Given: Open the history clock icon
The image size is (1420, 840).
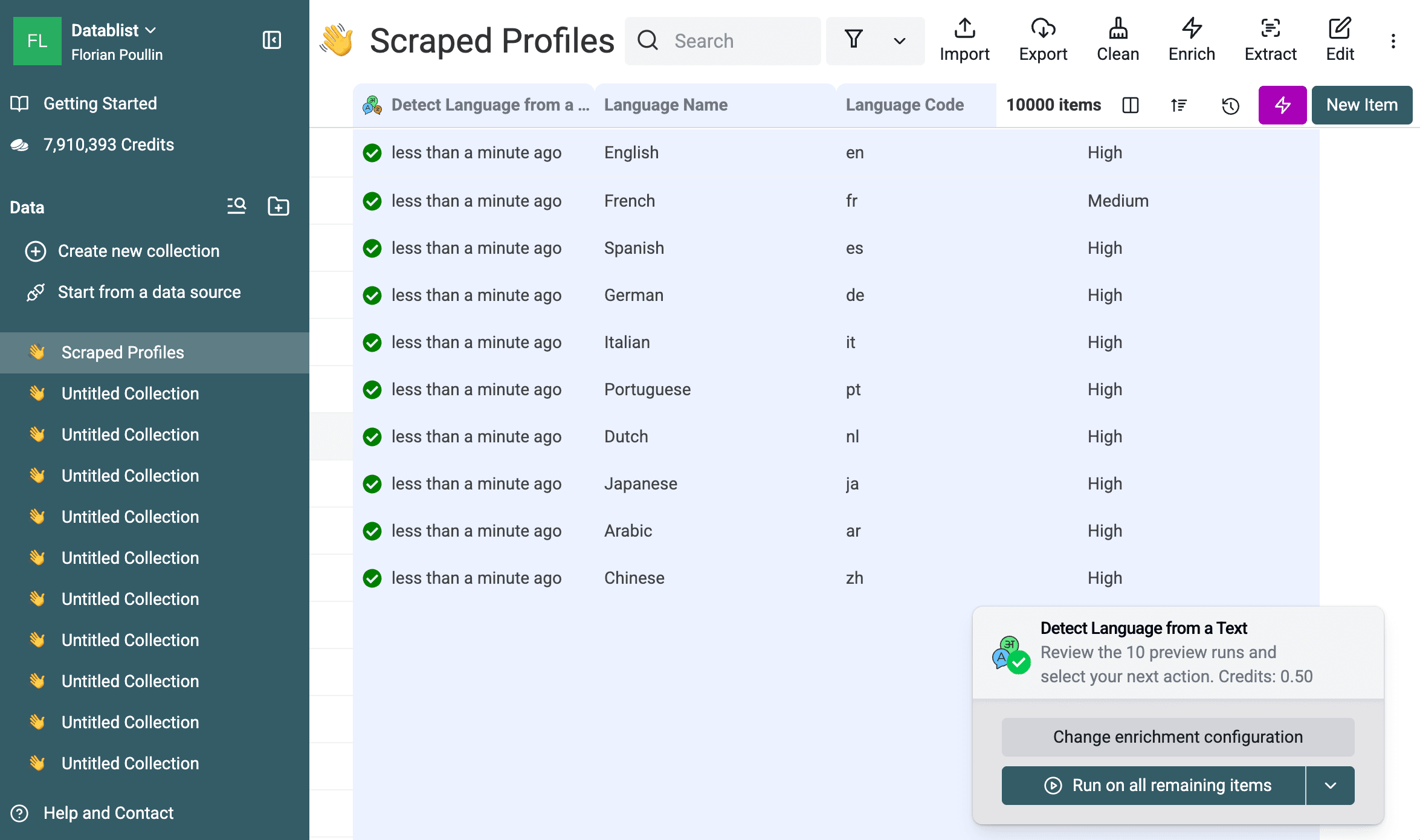Looking at the screenshot, I should pos(1230,105).
